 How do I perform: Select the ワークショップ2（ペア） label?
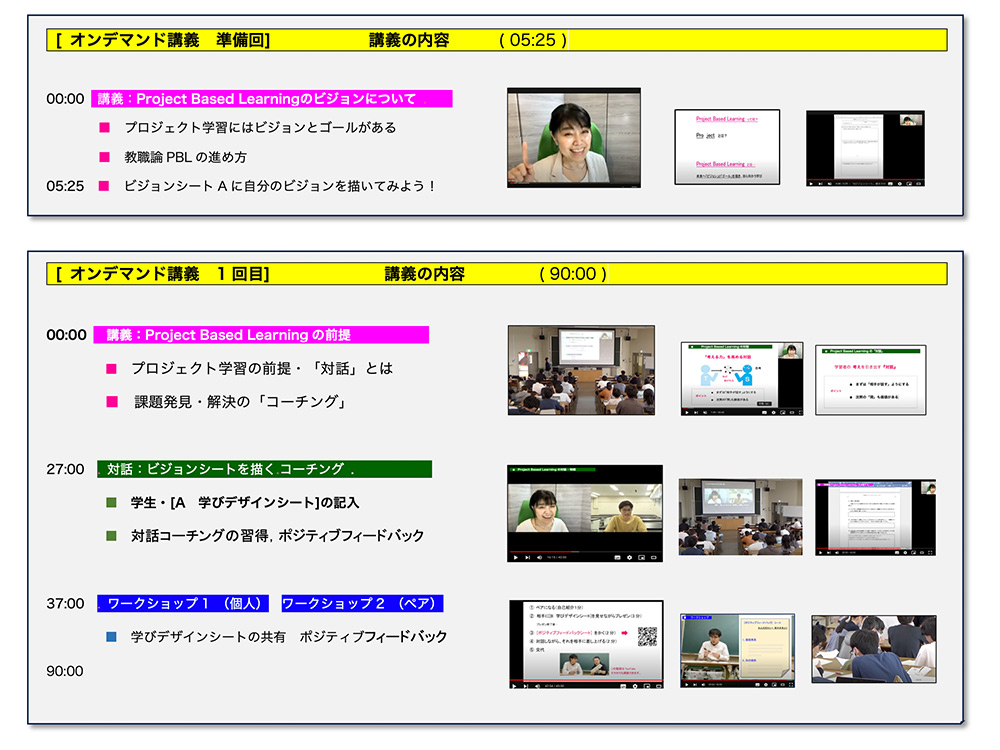click(x=362, y=604)
